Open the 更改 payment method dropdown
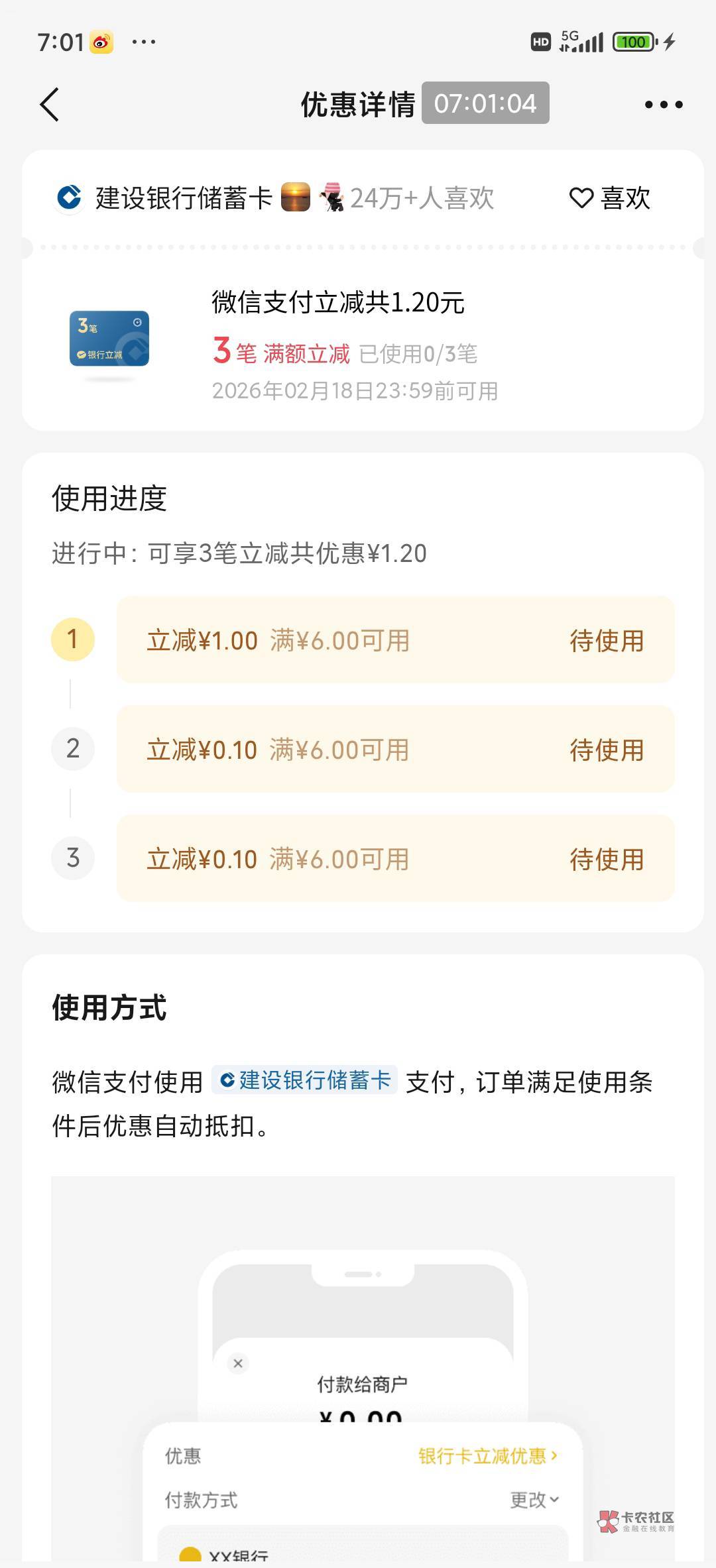 (534, 1500)
